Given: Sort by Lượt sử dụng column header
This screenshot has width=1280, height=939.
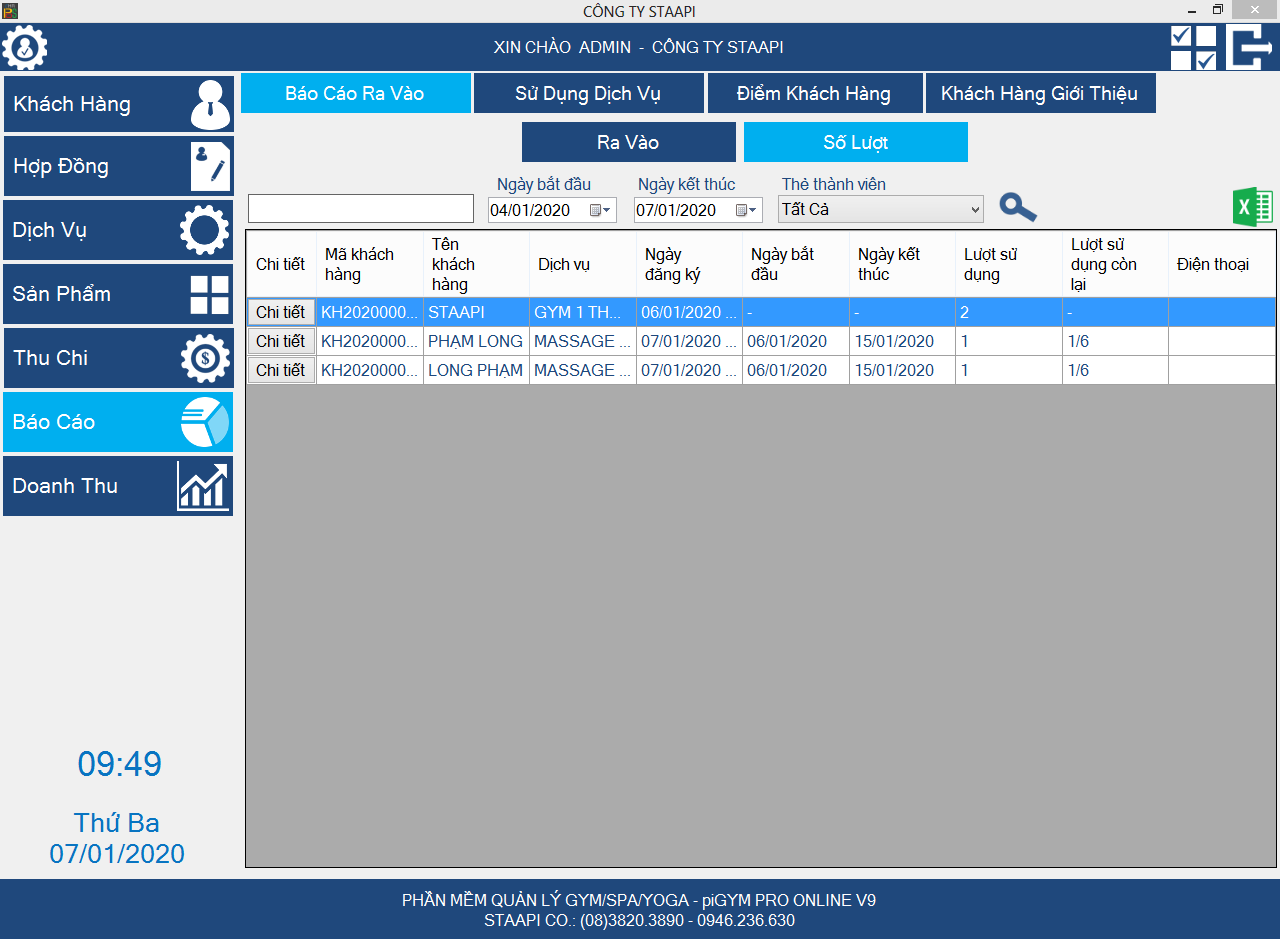Looking at the screenshot, I should click(x=1007, y=265).
